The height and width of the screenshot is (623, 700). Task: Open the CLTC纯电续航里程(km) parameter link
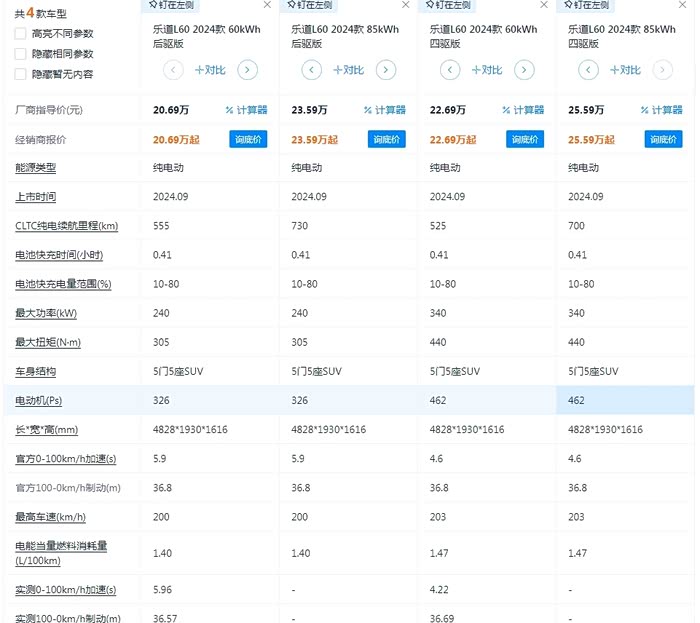(67, 226)
